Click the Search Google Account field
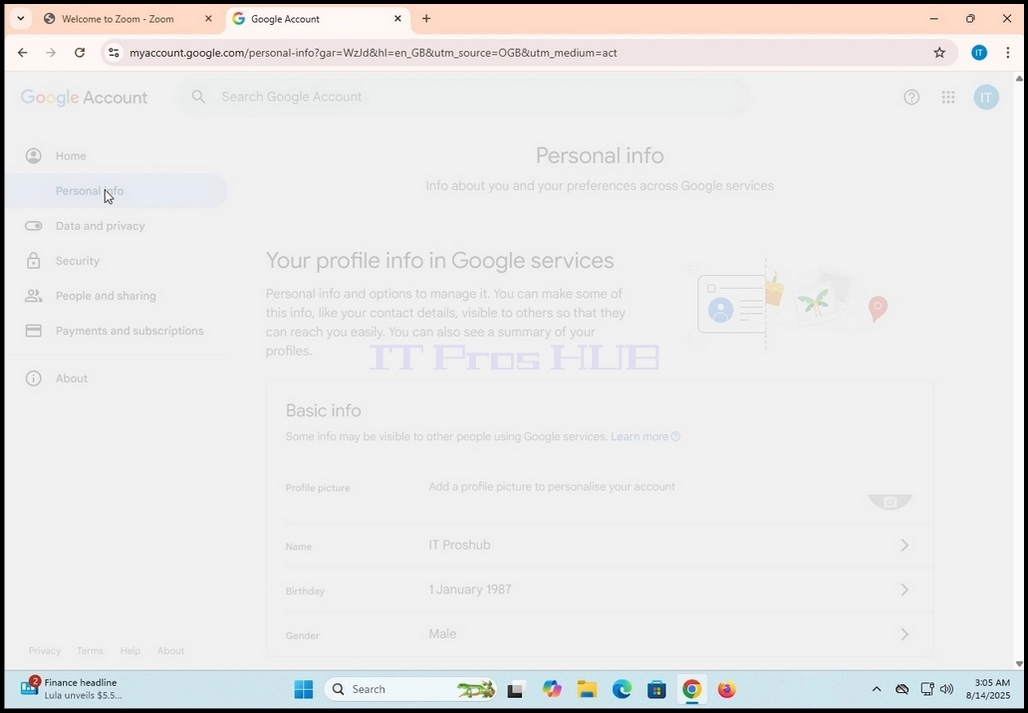This screenshot has height=713, width=1028. pos(462,97)
